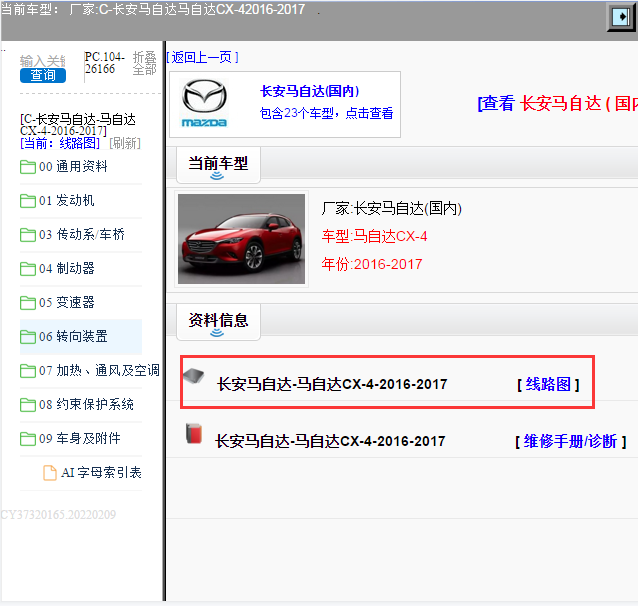Click the 厂家:长安马自达(国内) text
Image resolution: width=638 pixels, height=606 pixels.
click(x=391, y=209)
